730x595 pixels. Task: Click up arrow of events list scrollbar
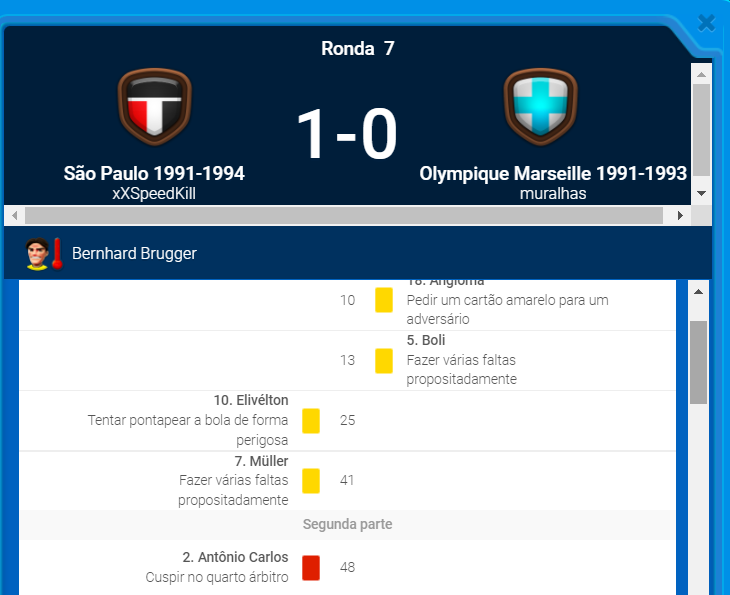(x=699, y=292)
